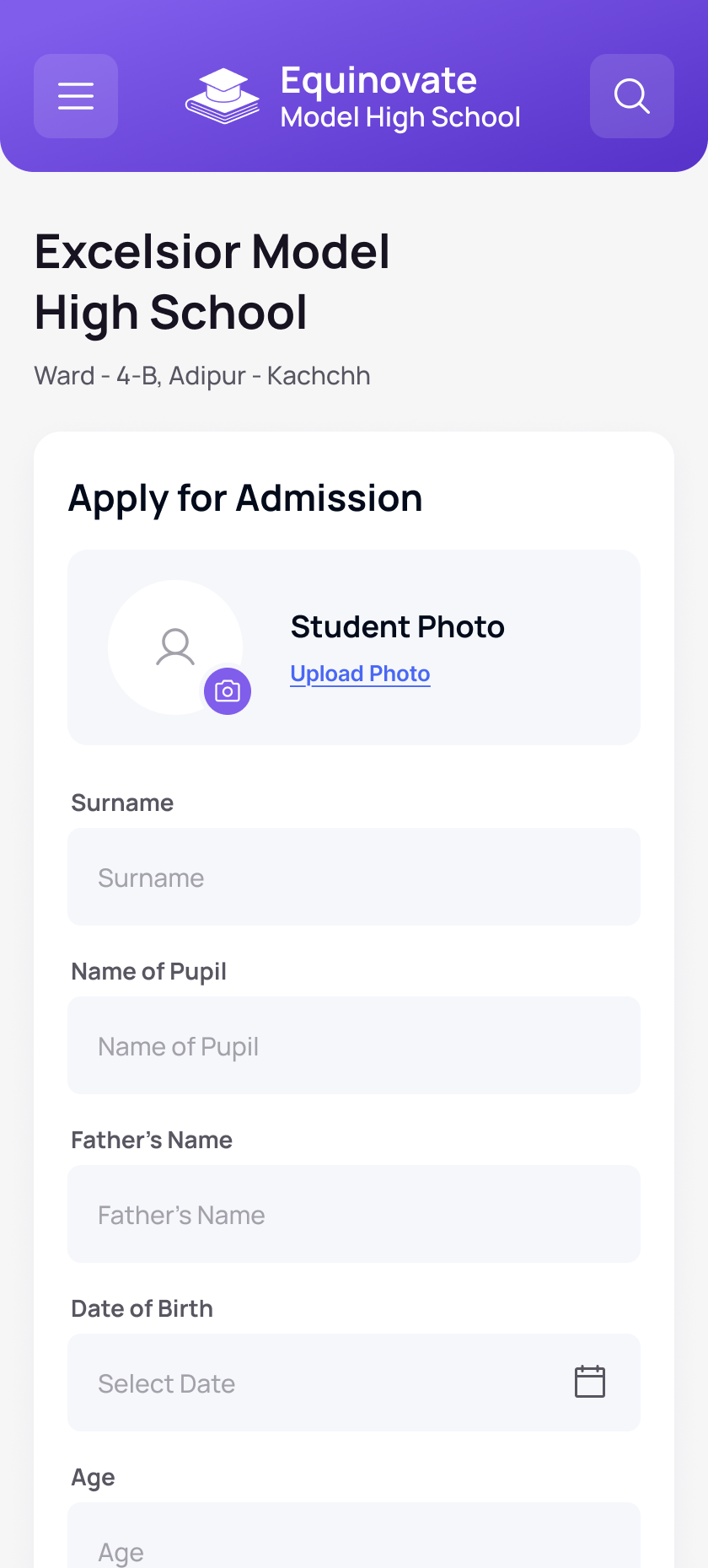Click the Surname field label
The image size is (708, 1568).
coord(122,803)
